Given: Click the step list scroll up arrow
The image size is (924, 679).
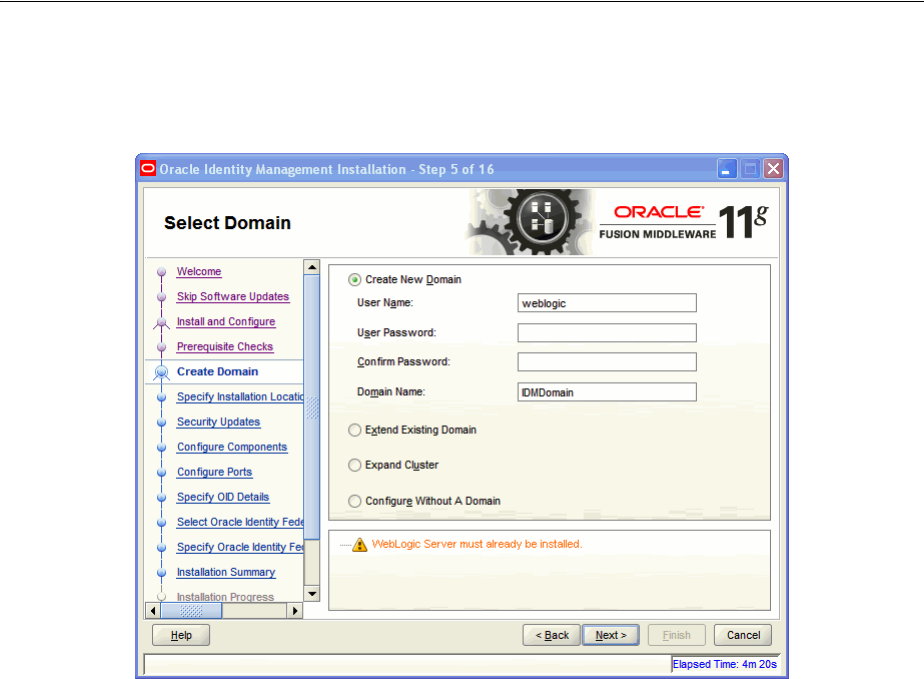Looking at the screenshot, I should (312, 267).
